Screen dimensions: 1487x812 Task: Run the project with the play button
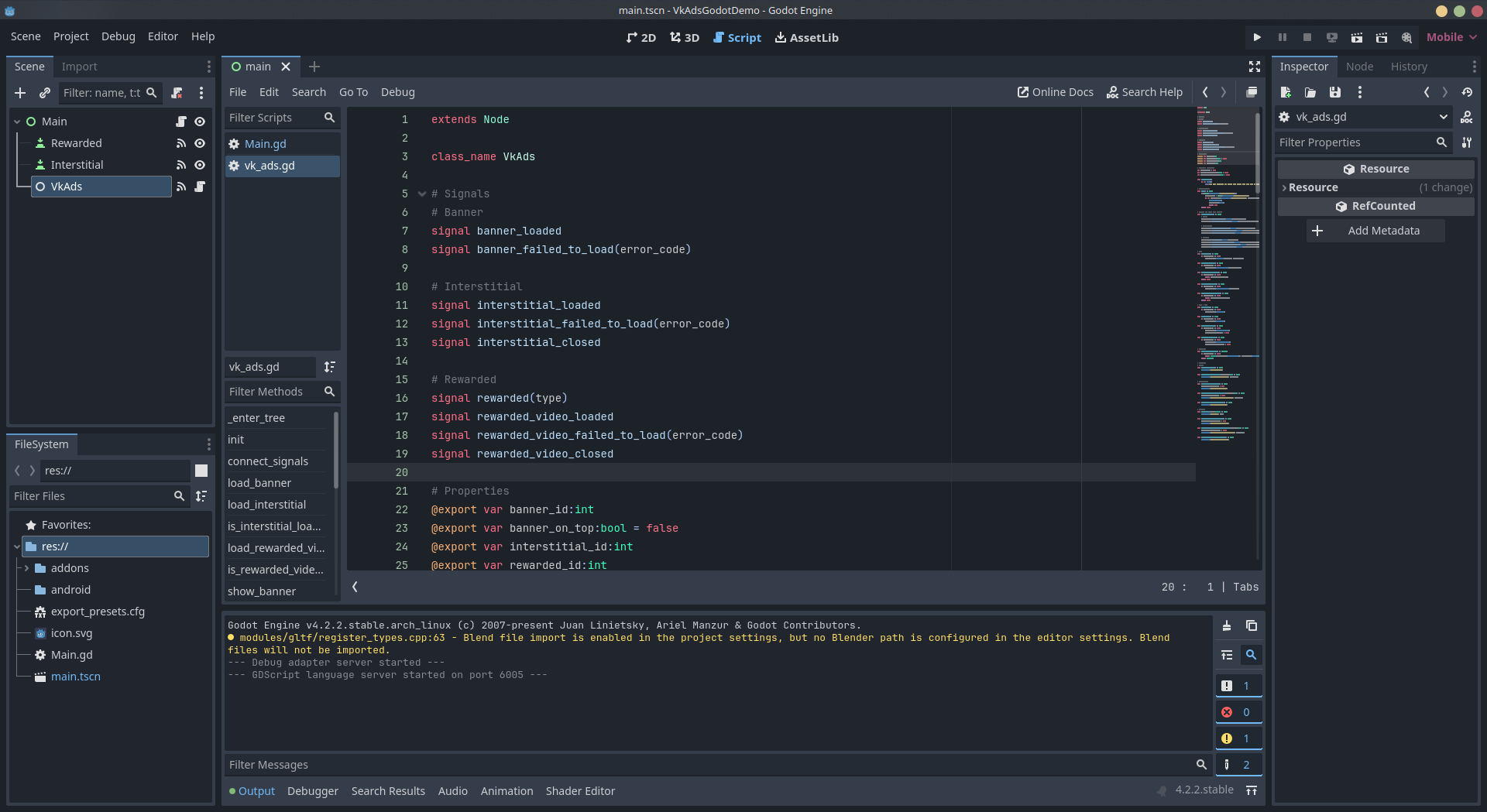point(1257,37)
